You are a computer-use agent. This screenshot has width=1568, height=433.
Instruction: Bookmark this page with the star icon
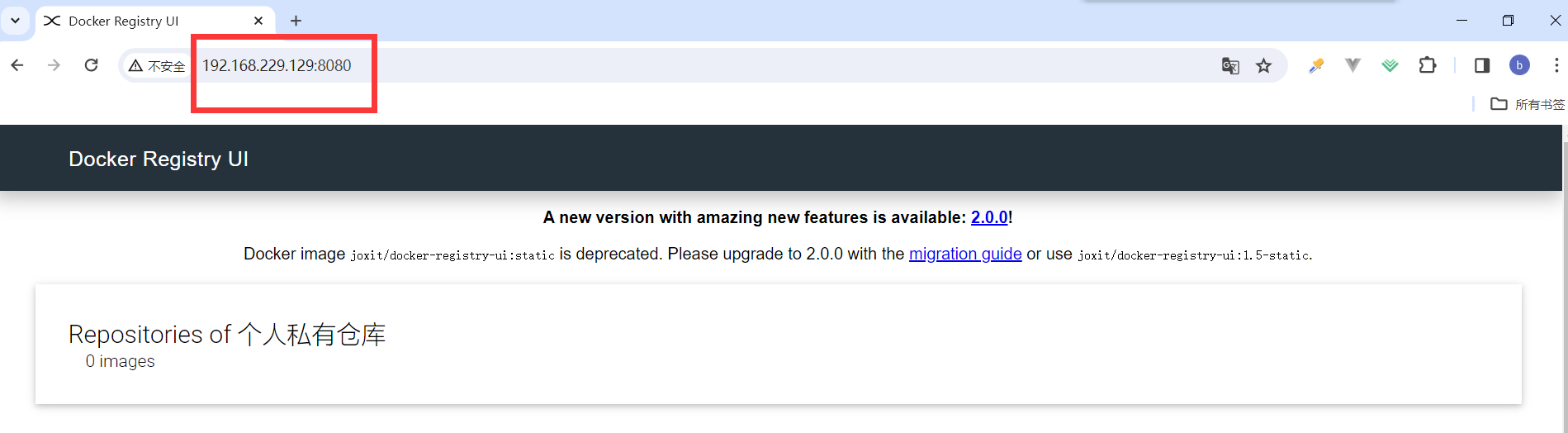pos(1264,66)
